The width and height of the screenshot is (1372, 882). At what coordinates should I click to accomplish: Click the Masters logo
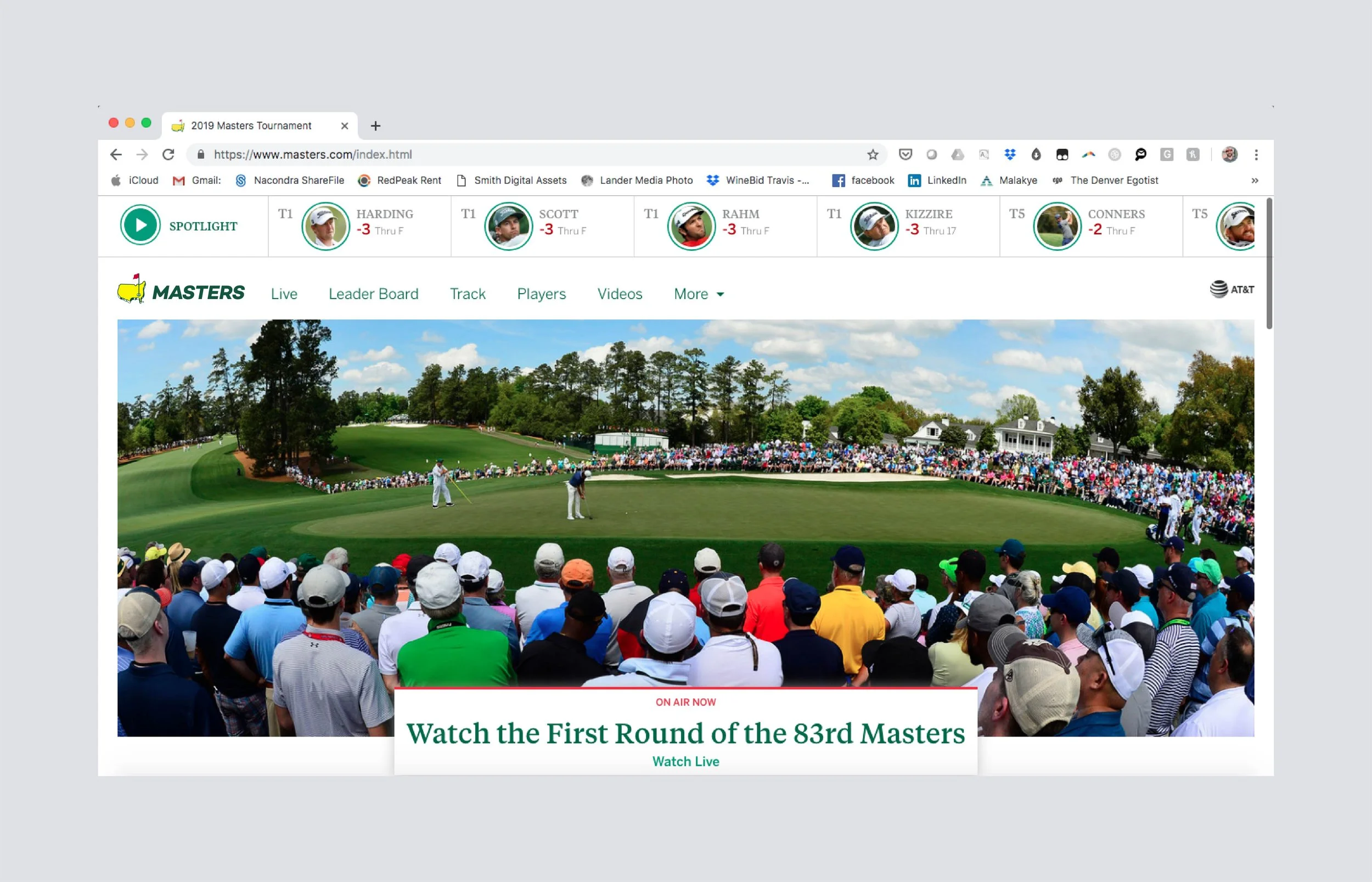tap(181, 290)
